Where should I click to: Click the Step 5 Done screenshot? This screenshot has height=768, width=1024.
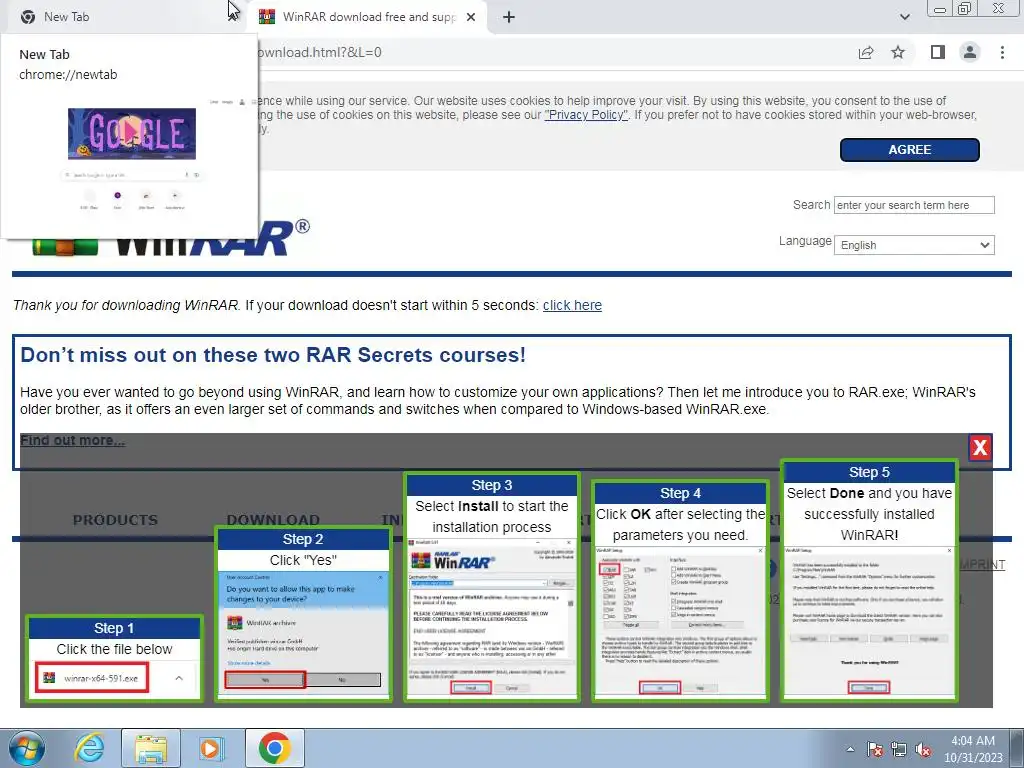(869, 622)
